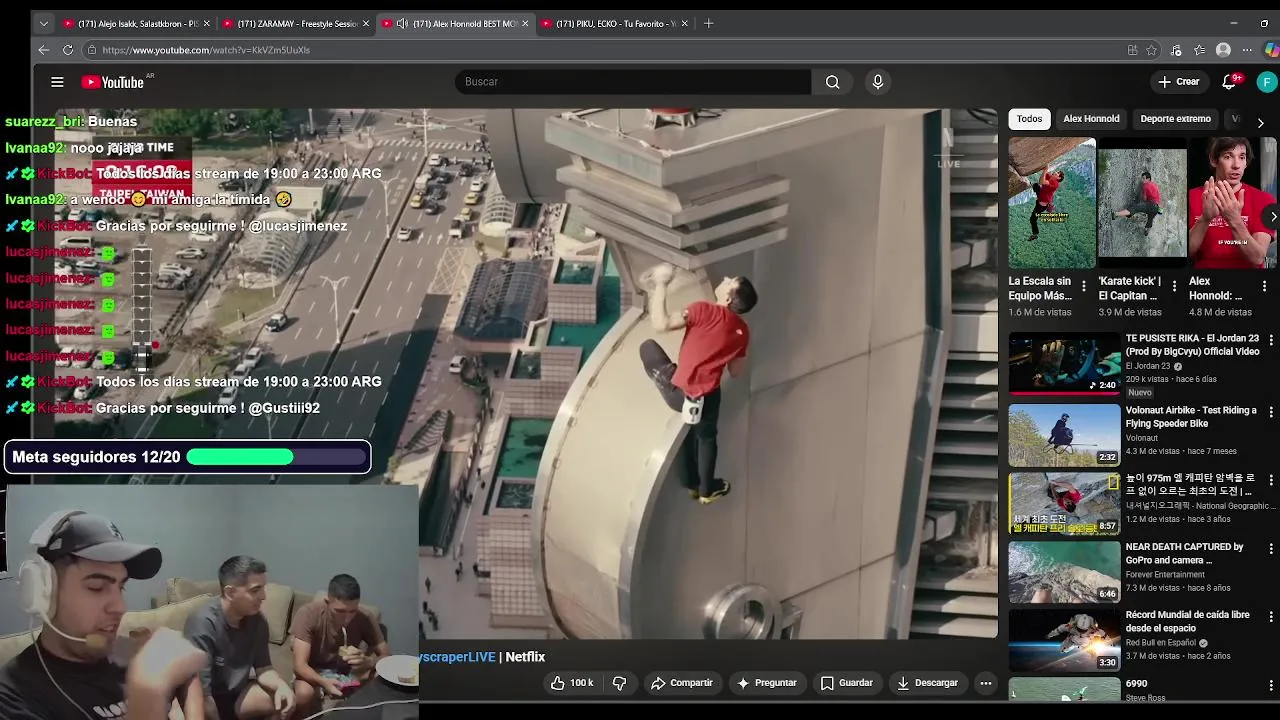This screenshot has height=720, width=1280.
Task: Open options for Récord Mundial de caída video
Action: tap(1271, 617)
